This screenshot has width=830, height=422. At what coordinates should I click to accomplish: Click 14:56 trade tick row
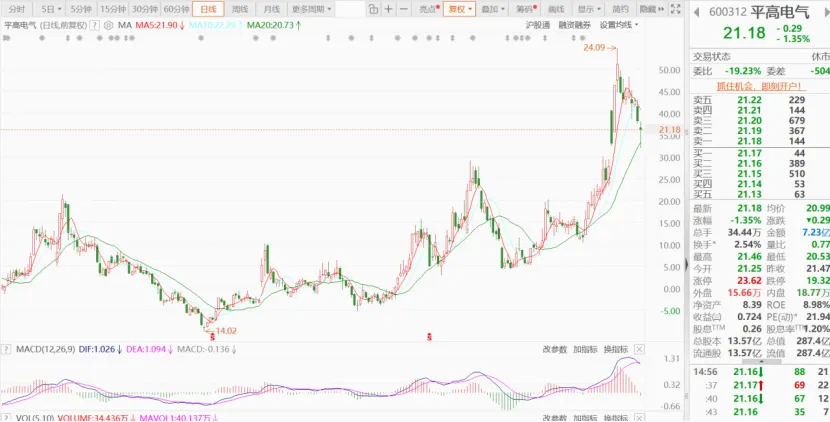tap(760, 372)
